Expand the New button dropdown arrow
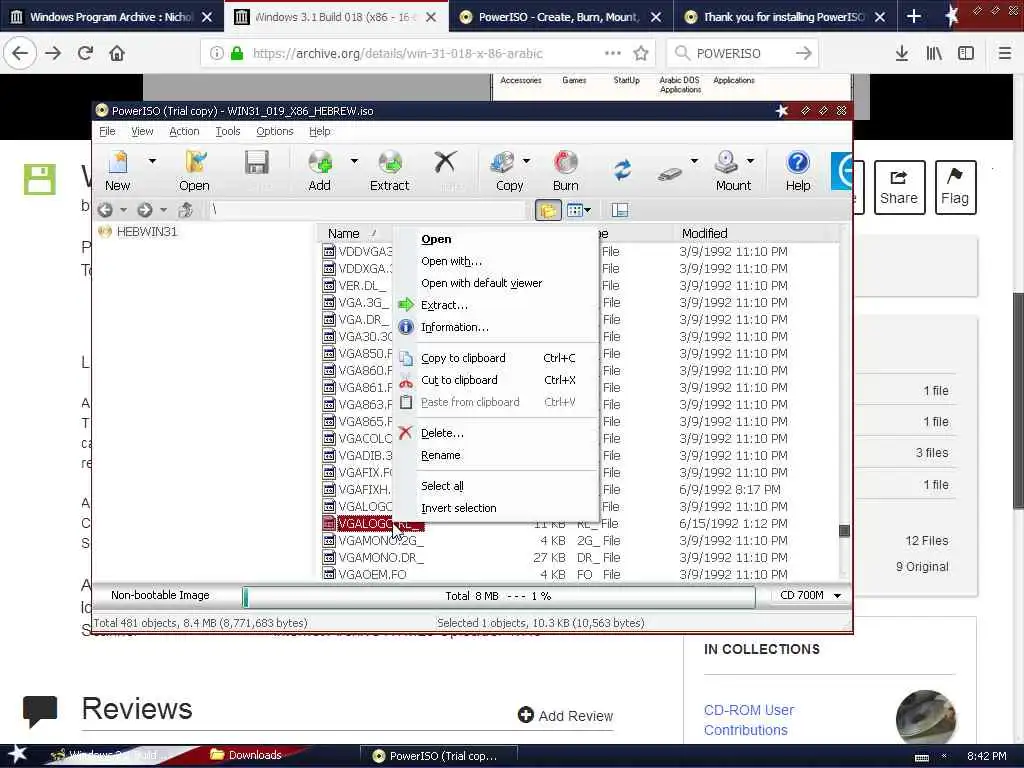The height and width of the screenshot is (768, 1024). 152,161
